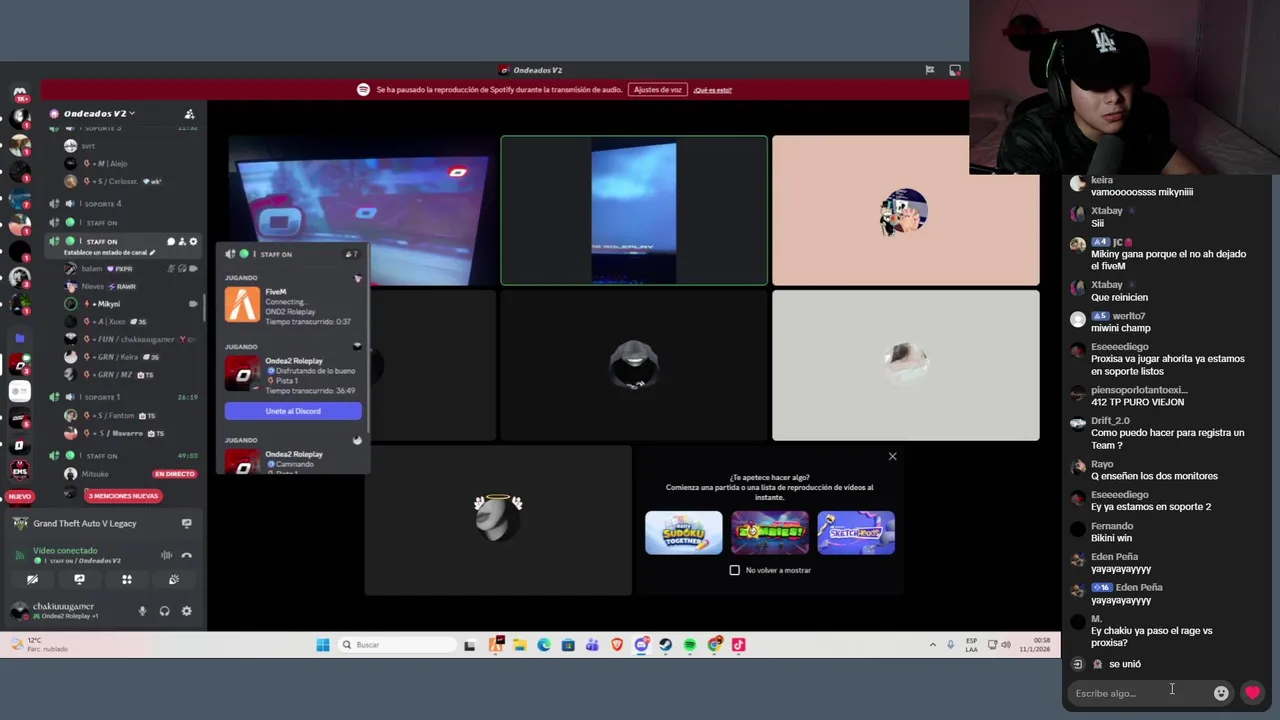The image size is (1280, 720).
Task: Launch the Zombies activity
Action: [769, 532]
